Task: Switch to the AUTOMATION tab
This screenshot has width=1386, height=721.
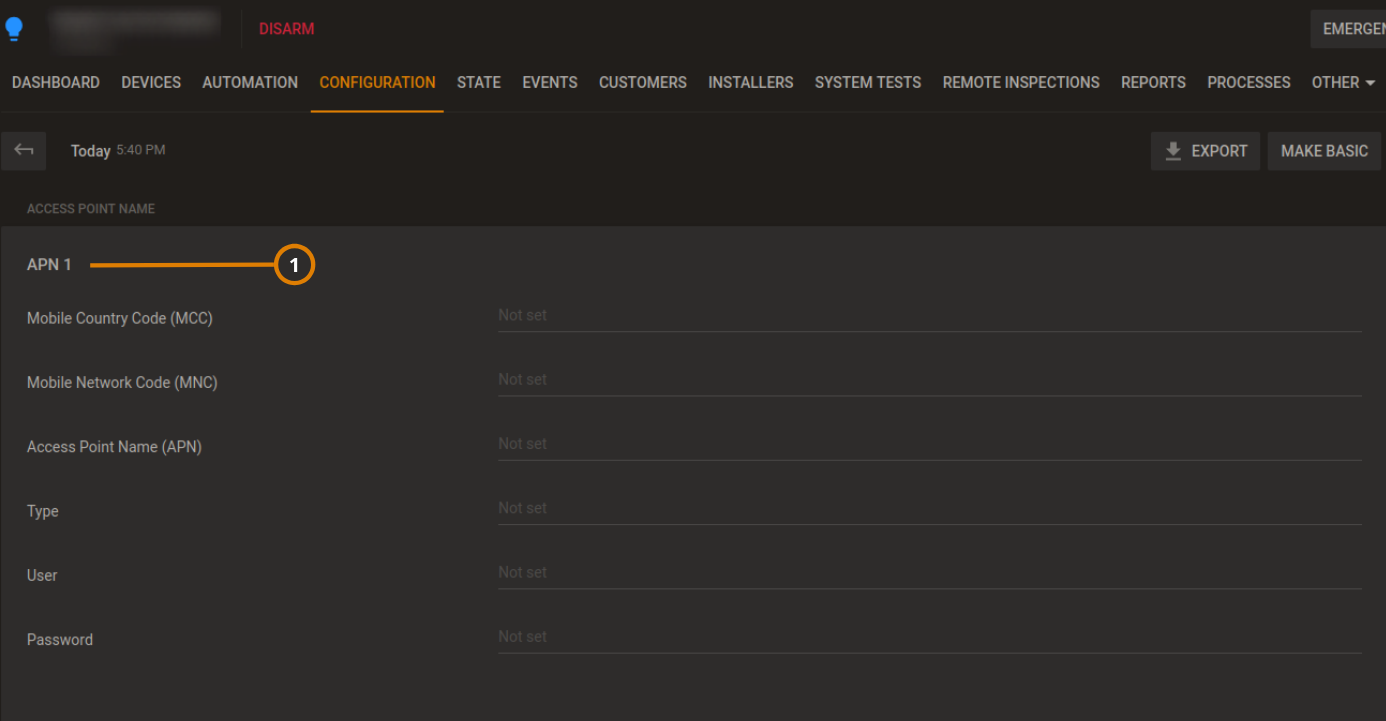Action: click(249, 82)
